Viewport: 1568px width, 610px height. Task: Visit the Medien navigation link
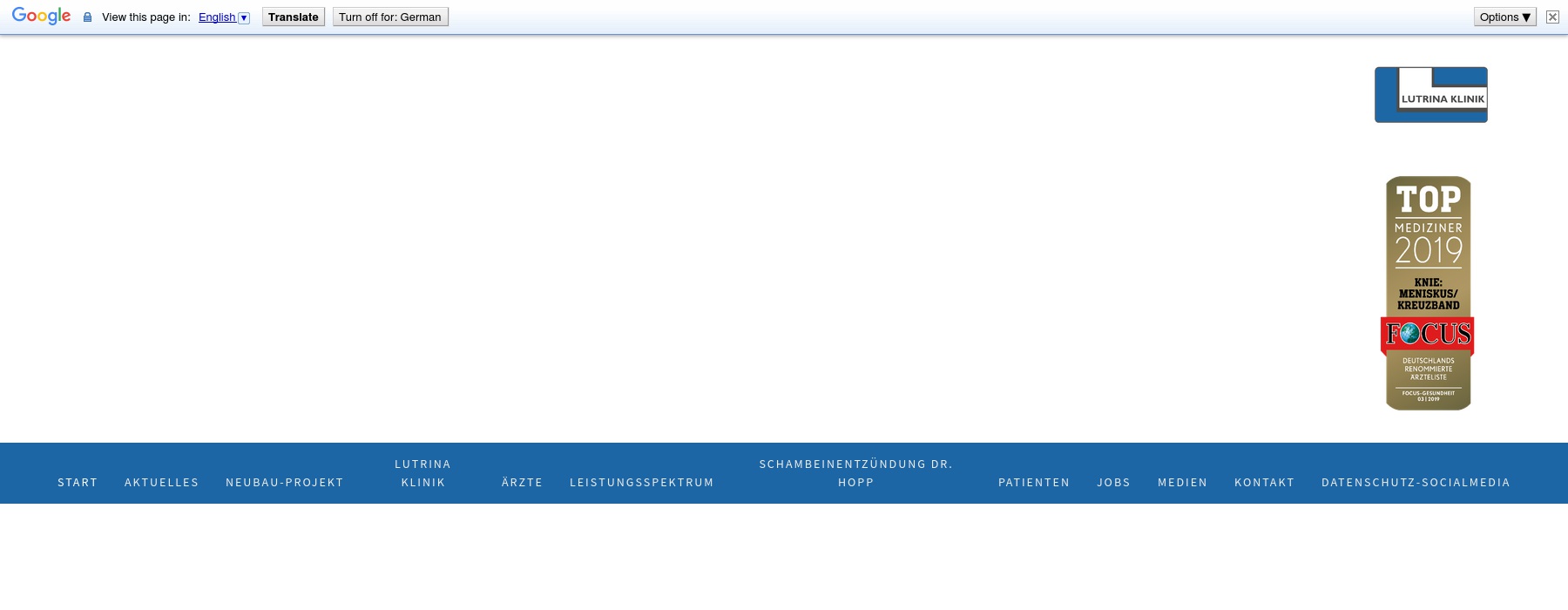coord(1182,483)
